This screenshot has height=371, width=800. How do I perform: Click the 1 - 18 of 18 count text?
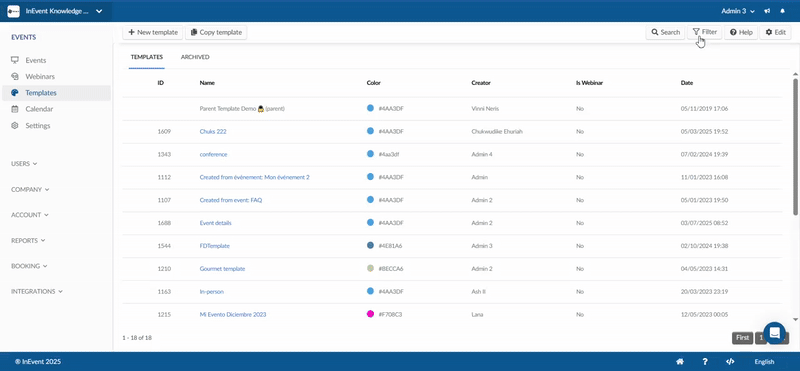tap(137, 338)
